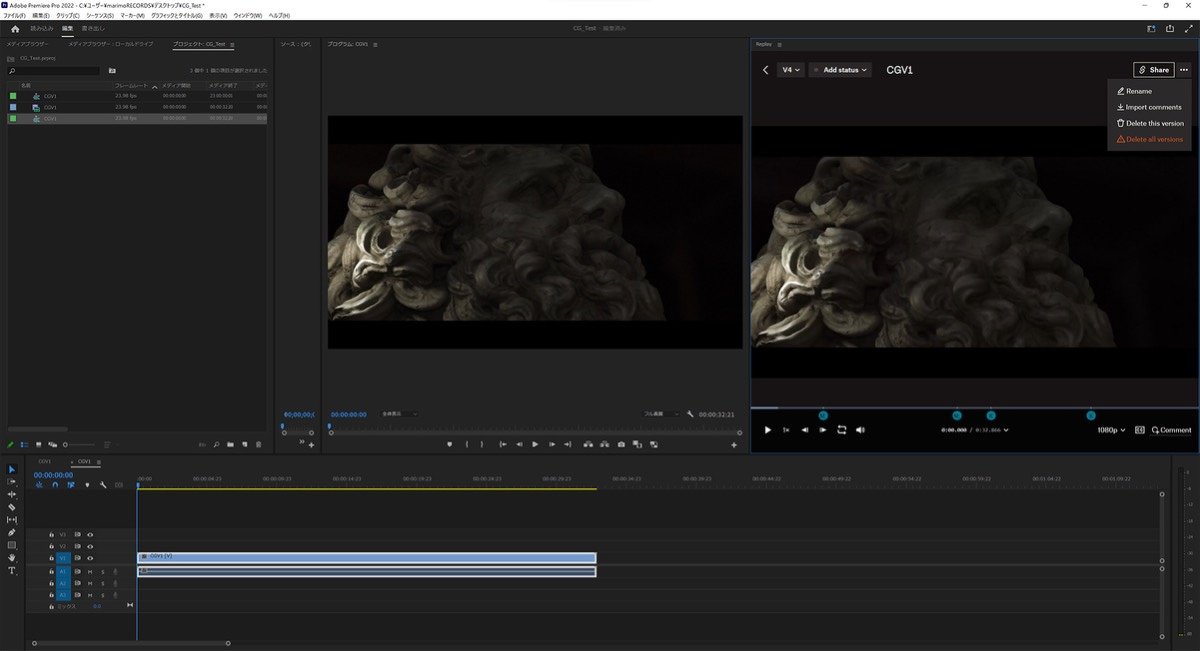Click the Ripple Edit tool
The width and height of the screenshot is (1200, 651).
tap(12, 494)
